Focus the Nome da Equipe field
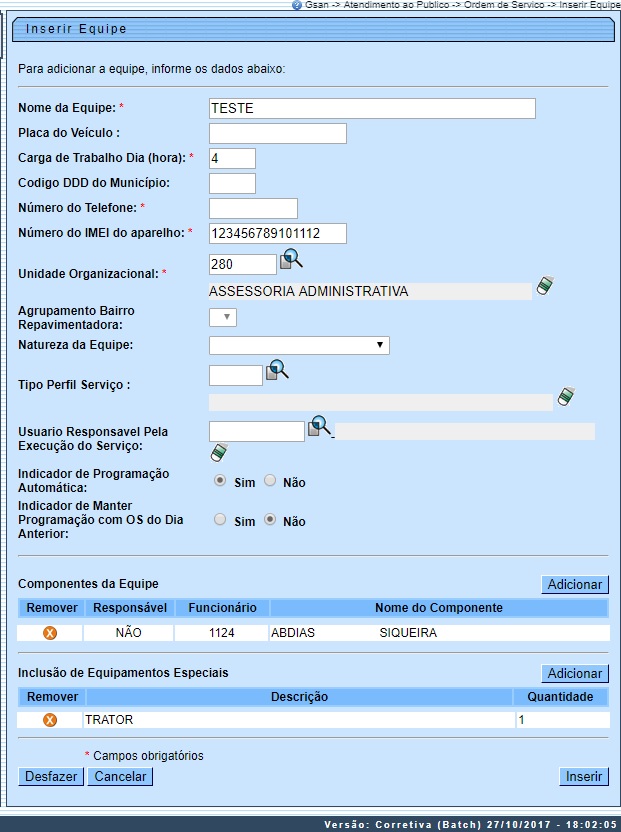Image resolution: width=621 pixels, height=832 pixels. point(372,108)
